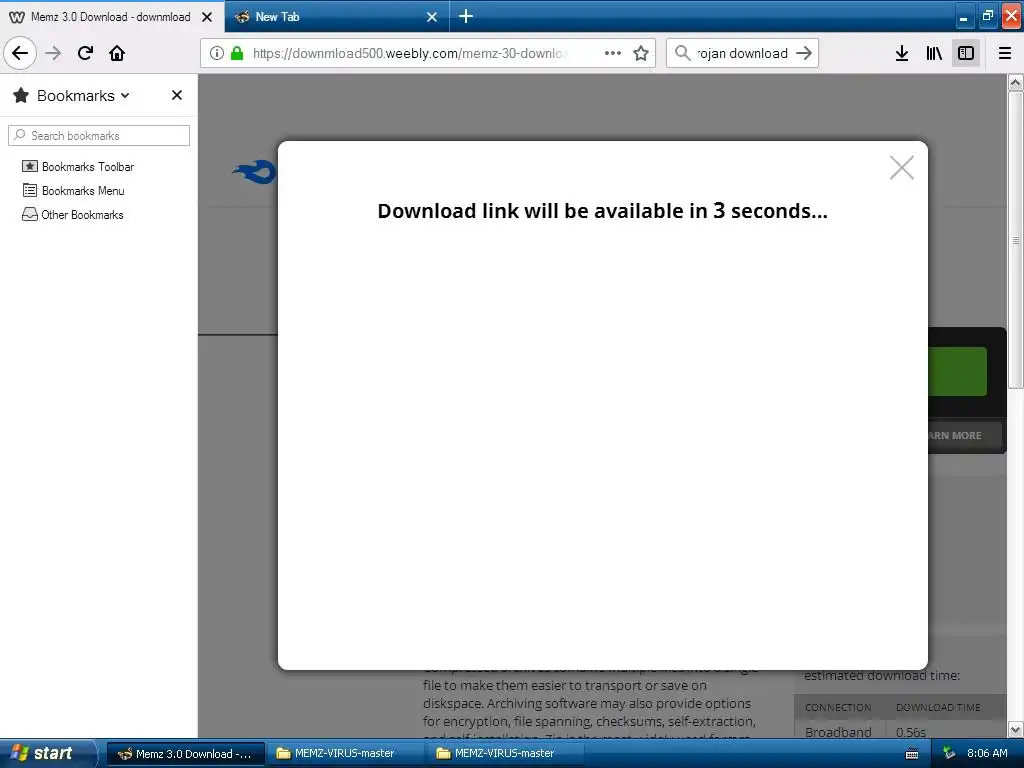Click the Search bookmarks field
1024x768 pixels.
coord(99,135)
